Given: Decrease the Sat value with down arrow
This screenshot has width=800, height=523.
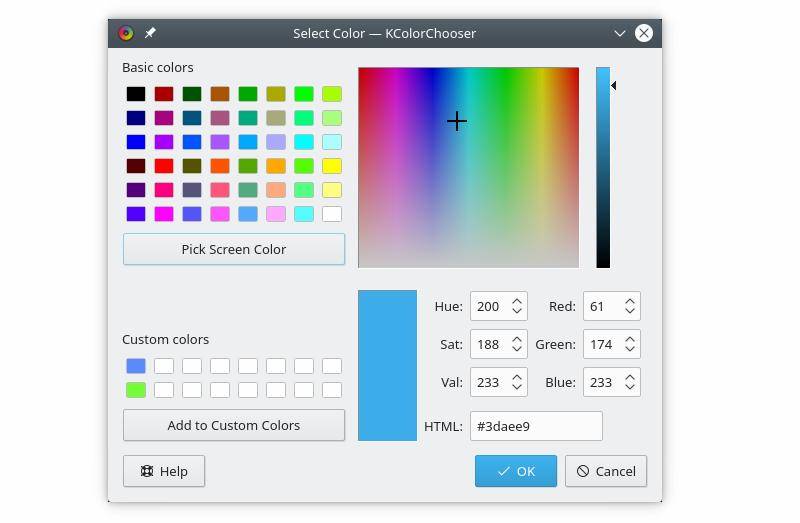Looking at the screenshot, I should (x=517, y=349).
